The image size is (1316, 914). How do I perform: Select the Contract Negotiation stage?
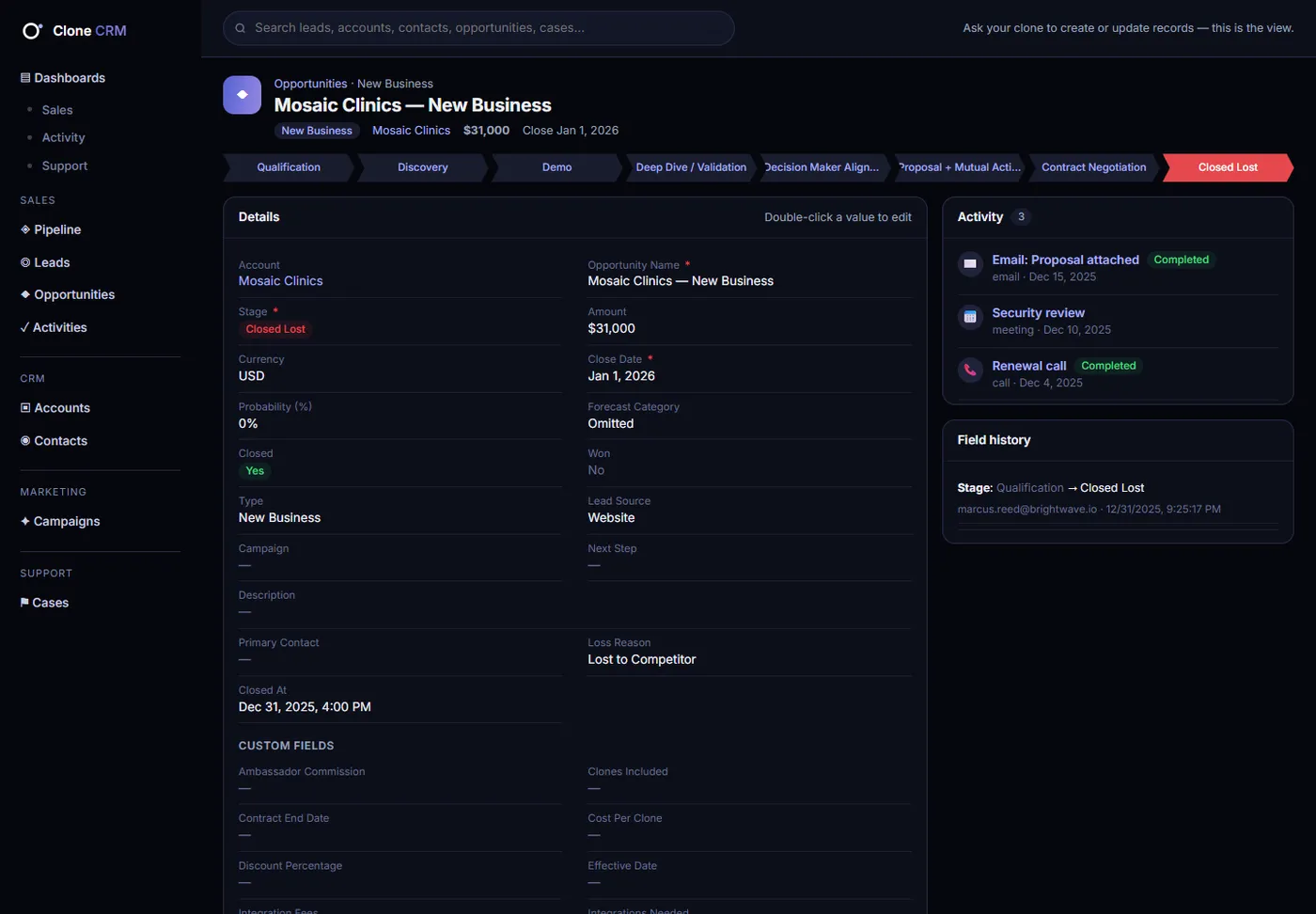point(1093,167)
